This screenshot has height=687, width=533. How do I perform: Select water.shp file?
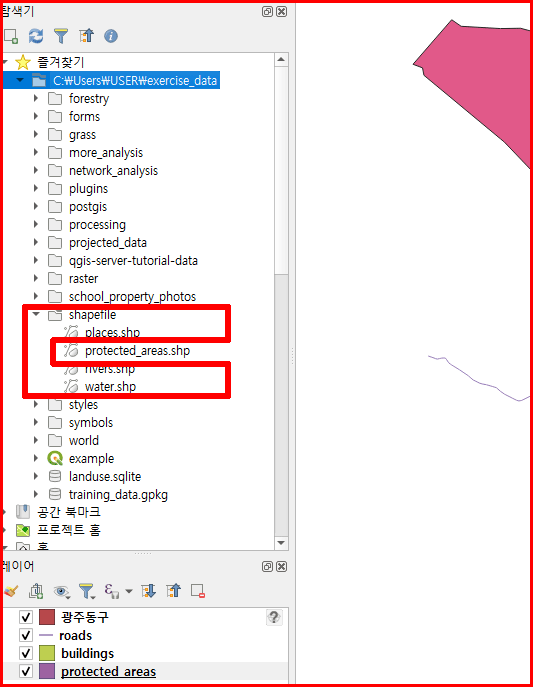[x=110, y=386]
